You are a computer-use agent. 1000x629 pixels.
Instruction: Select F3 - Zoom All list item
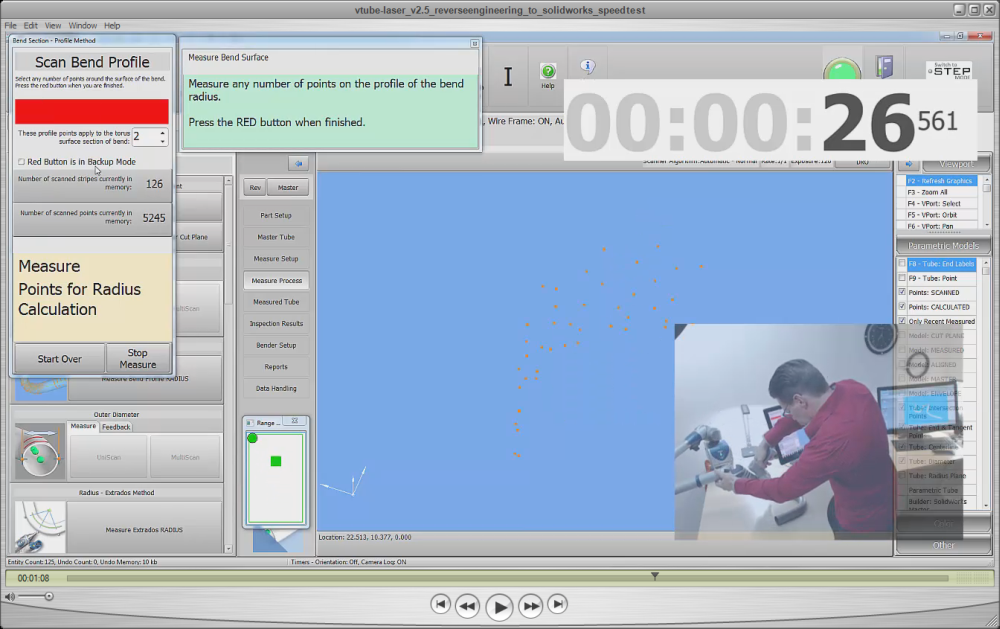941,192
